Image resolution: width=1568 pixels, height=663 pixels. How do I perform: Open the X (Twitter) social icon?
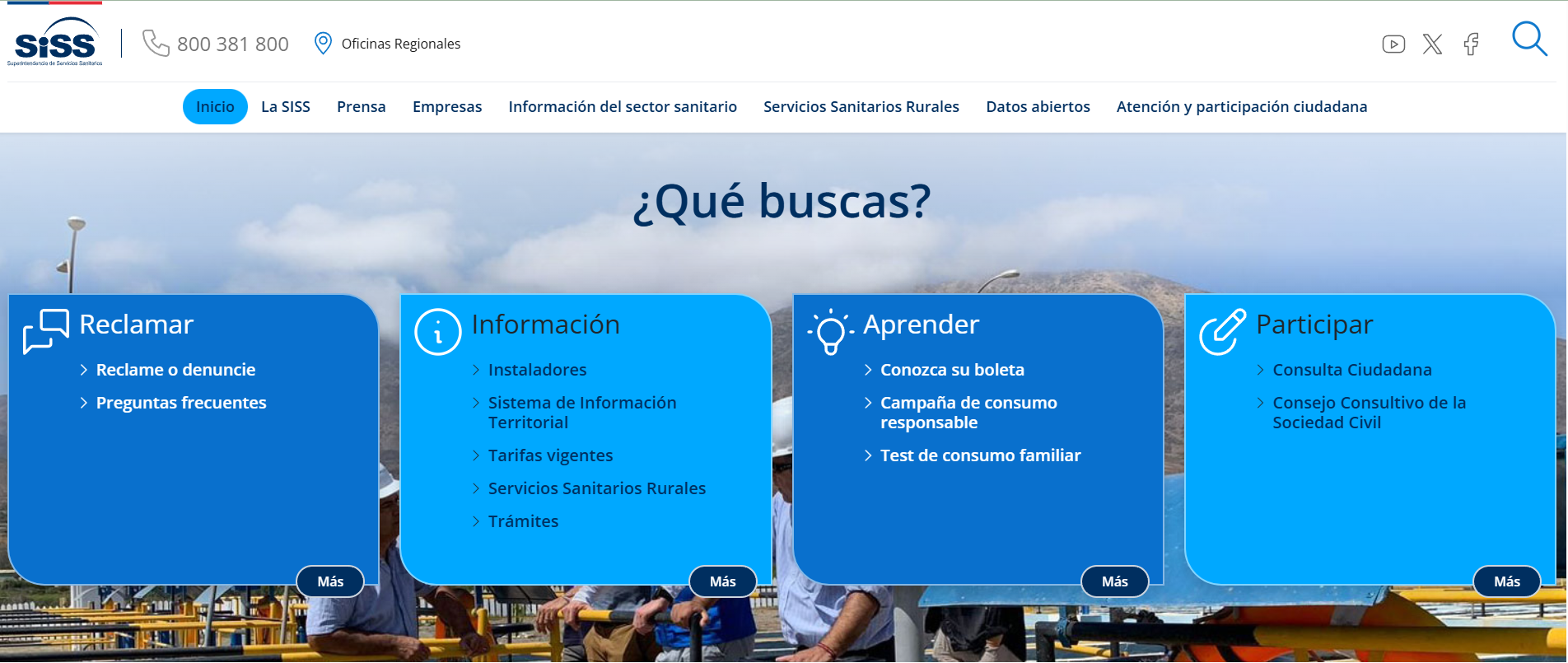(1432, 44)
